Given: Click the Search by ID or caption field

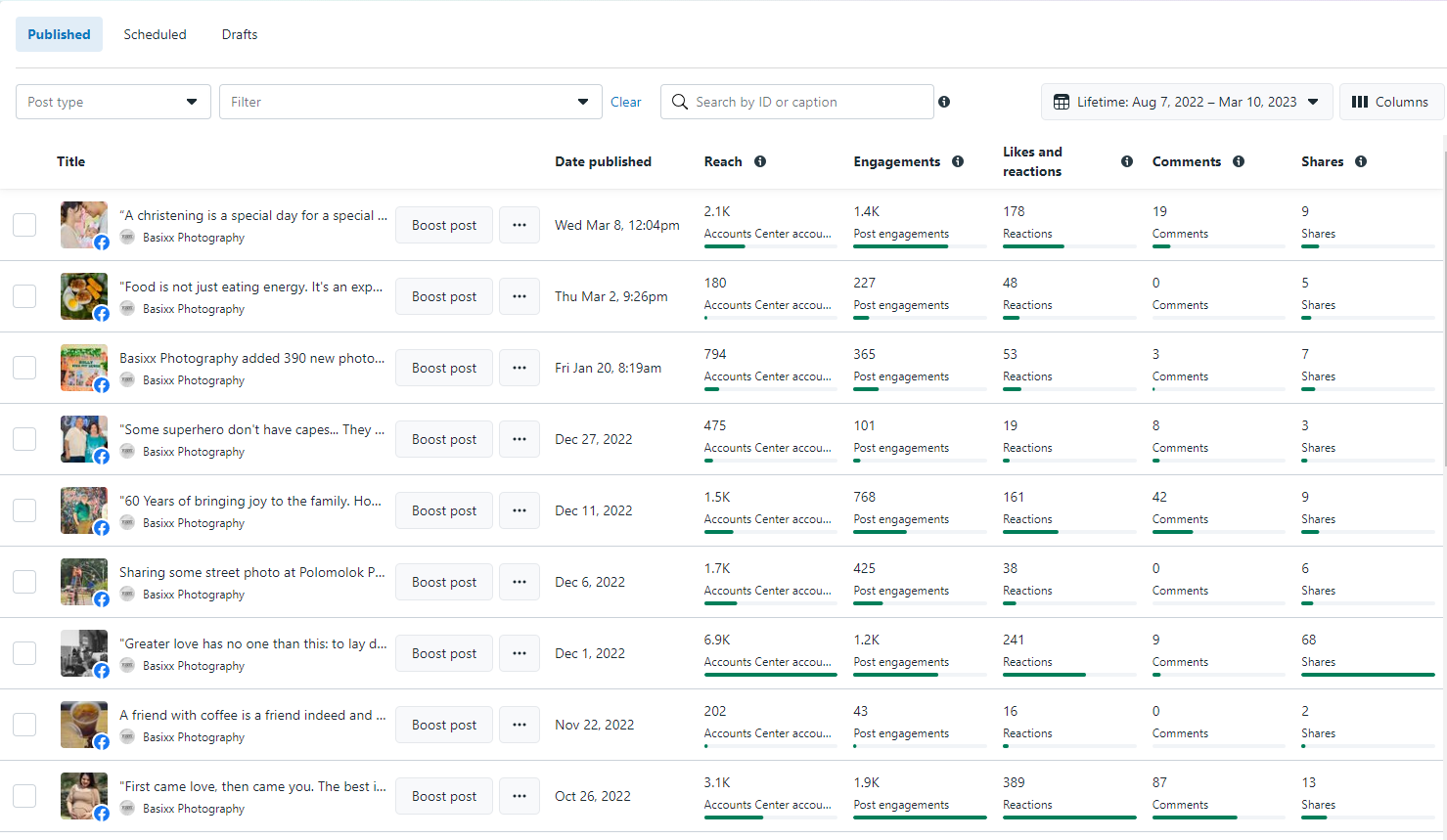Looking at the screenshot, I should 807,102.
